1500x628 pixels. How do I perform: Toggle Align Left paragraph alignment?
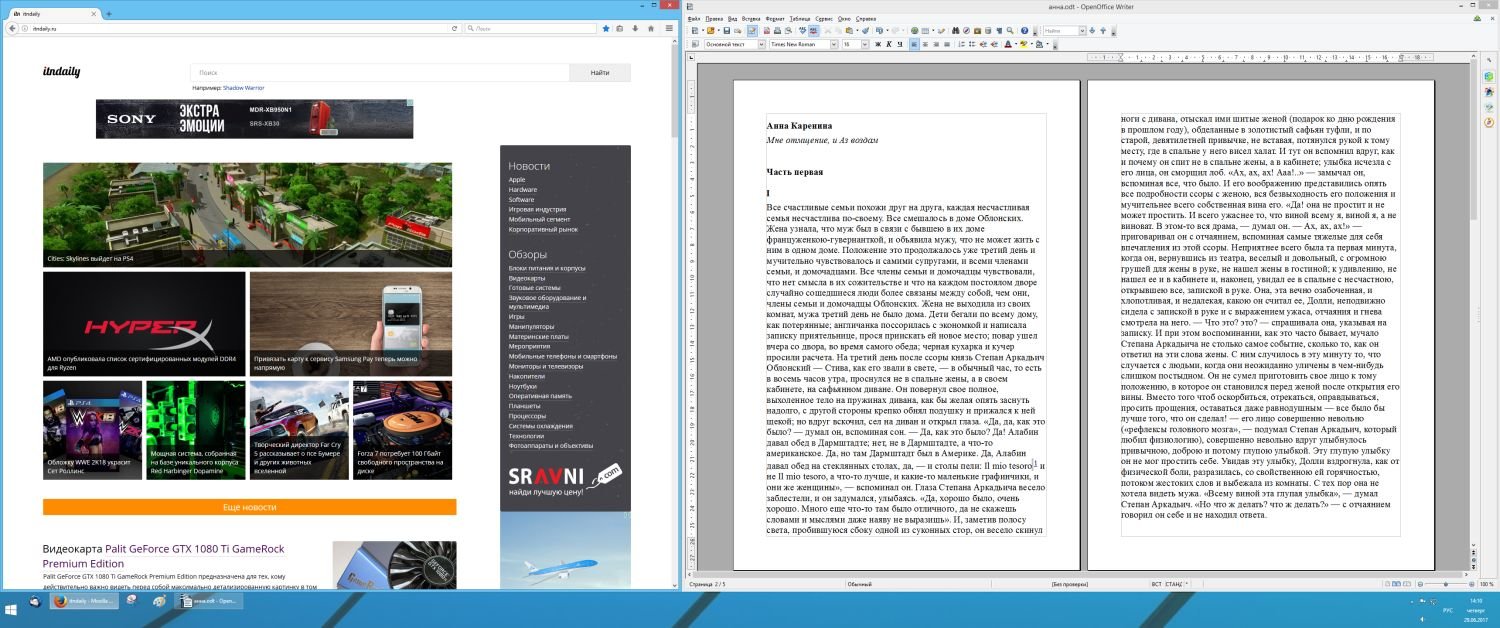pos(914,44)
